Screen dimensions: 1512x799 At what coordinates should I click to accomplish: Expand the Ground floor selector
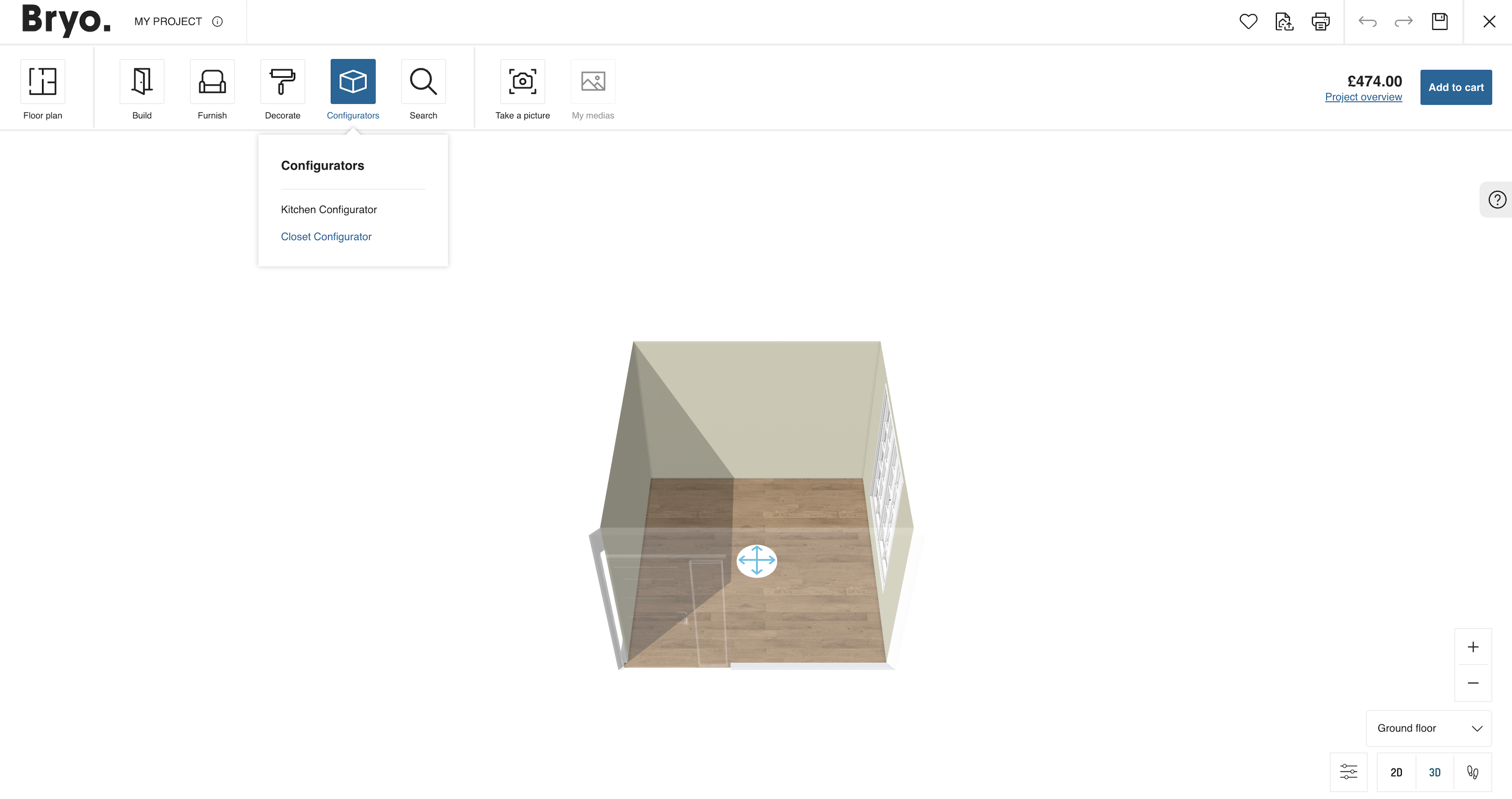(1429, 728)
